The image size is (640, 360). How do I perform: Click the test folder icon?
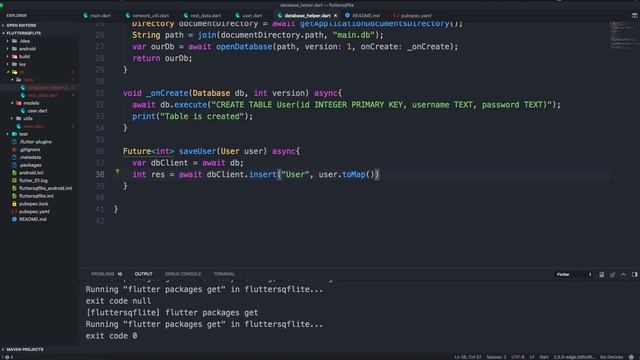[15, 134]
